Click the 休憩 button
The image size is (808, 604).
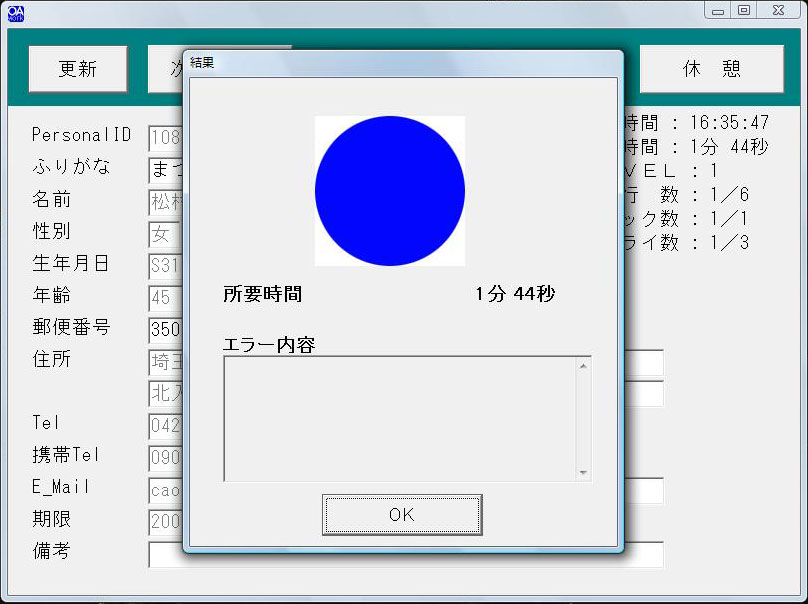712,69
